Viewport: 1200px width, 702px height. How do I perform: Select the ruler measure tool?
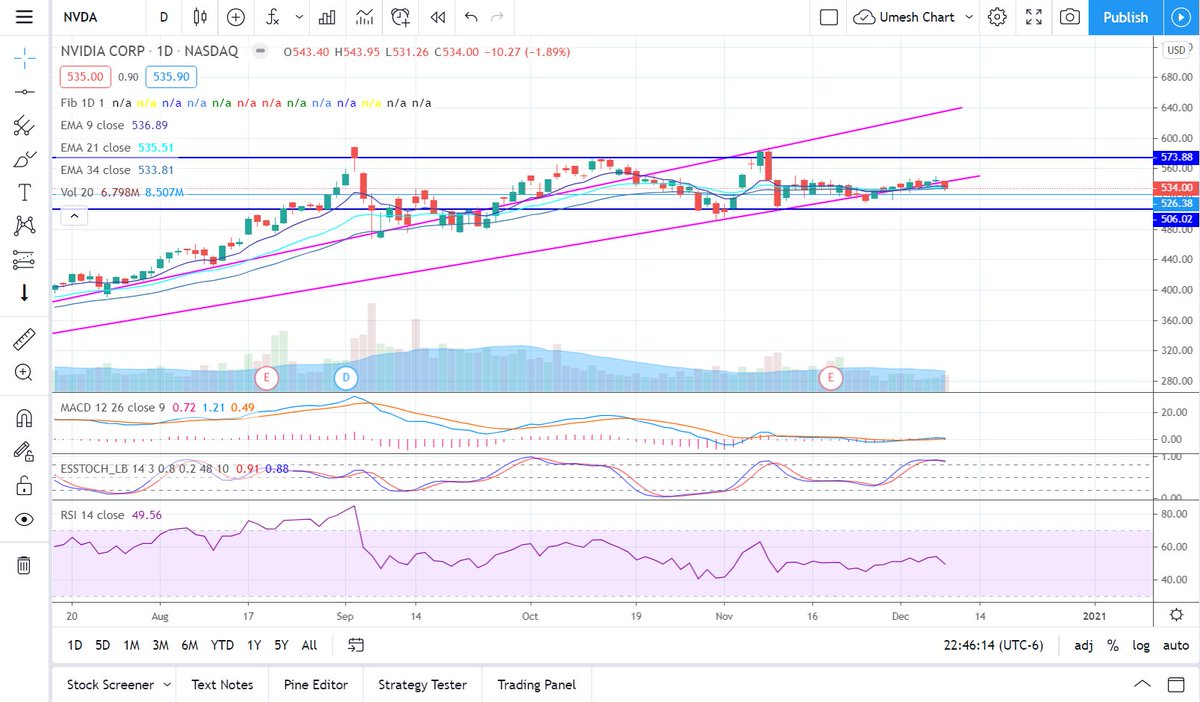[x=25, y=338]
